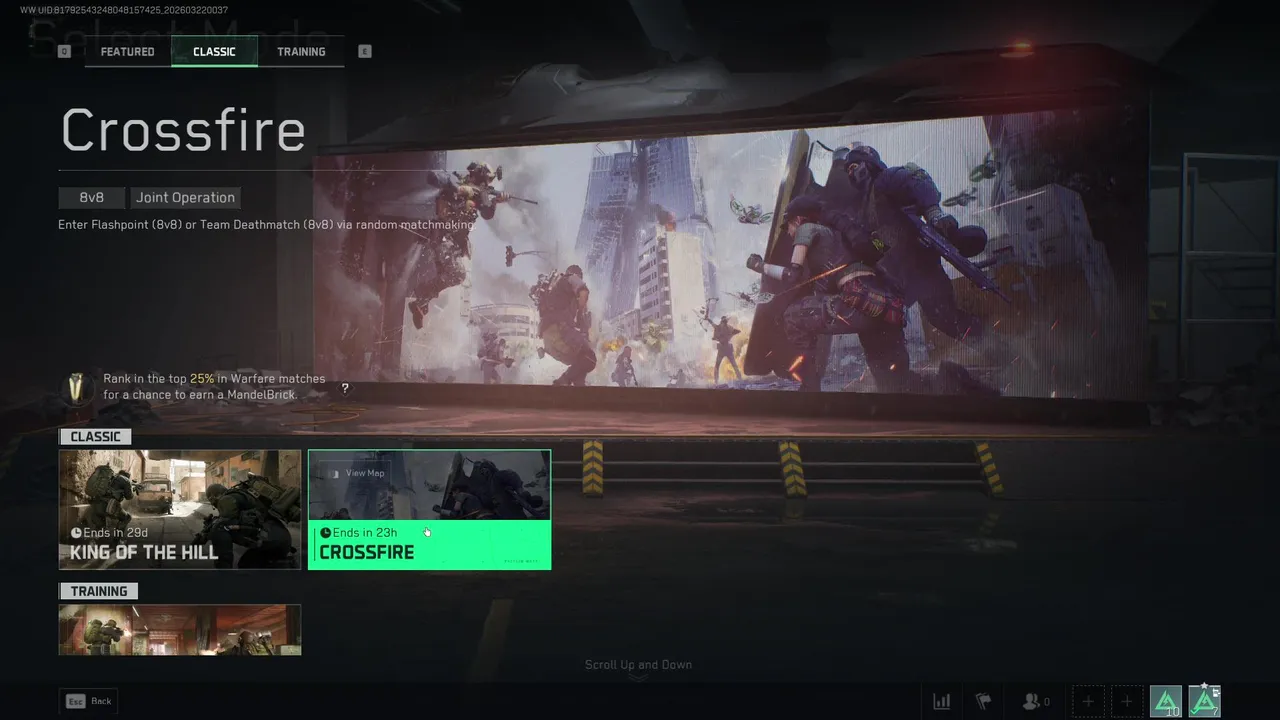Click the Q key previous-tab hint

coord(65,51)
